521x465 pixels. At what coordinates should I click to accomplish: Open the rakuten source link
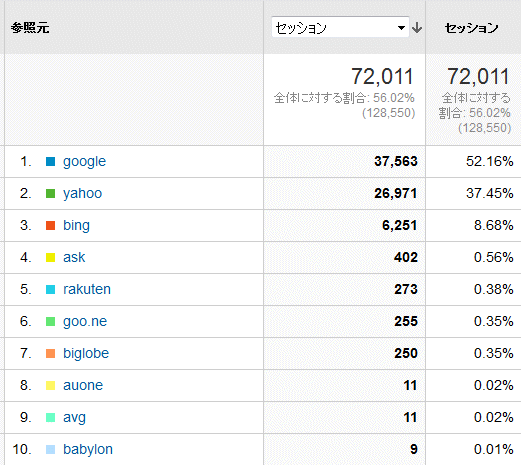87,289
